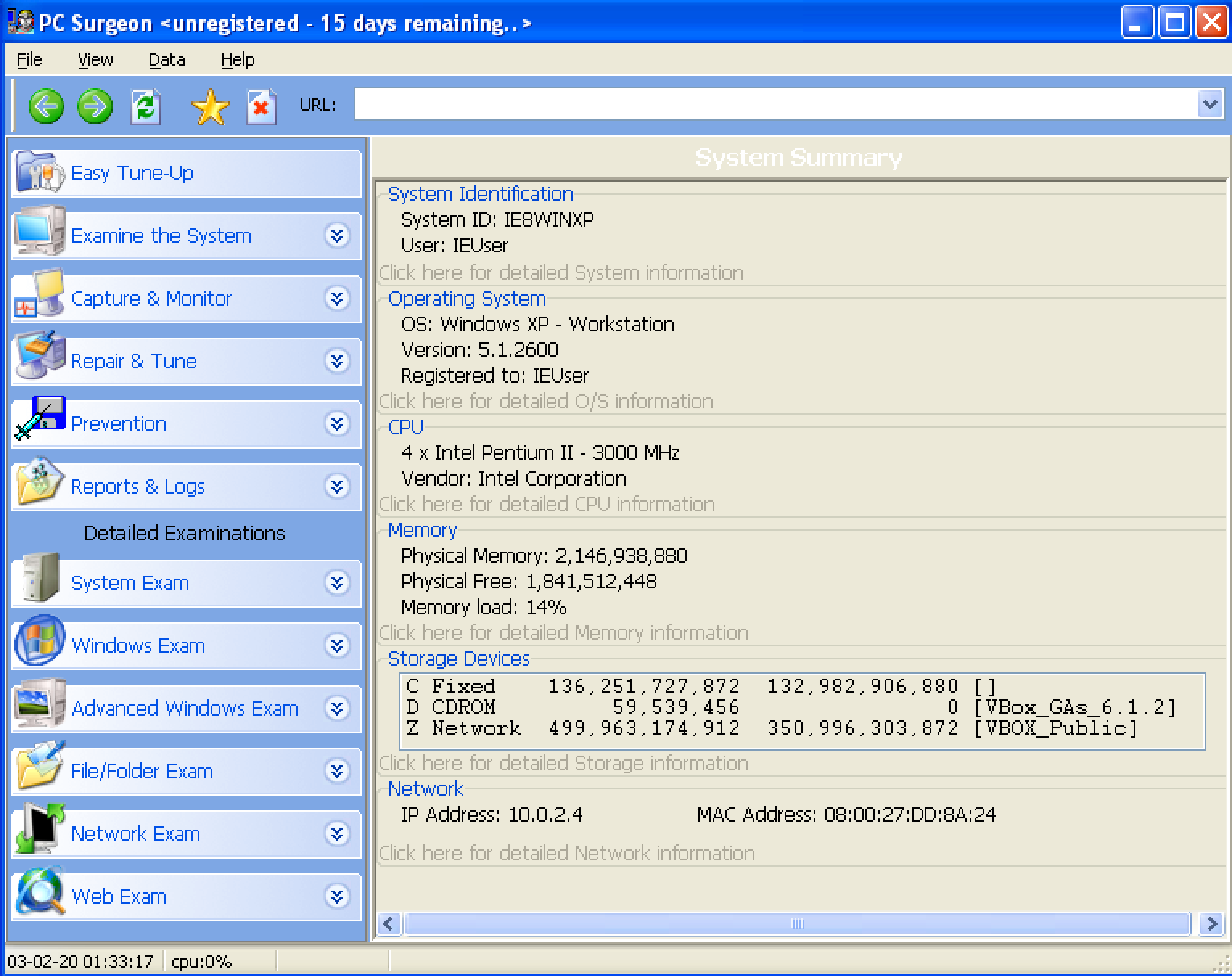
Task: Open the Help menu
Action: point(238,59)
